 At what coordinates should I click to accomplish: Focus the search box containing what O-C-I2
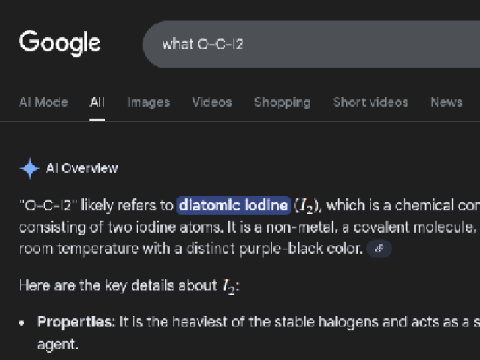coord(311,44)
